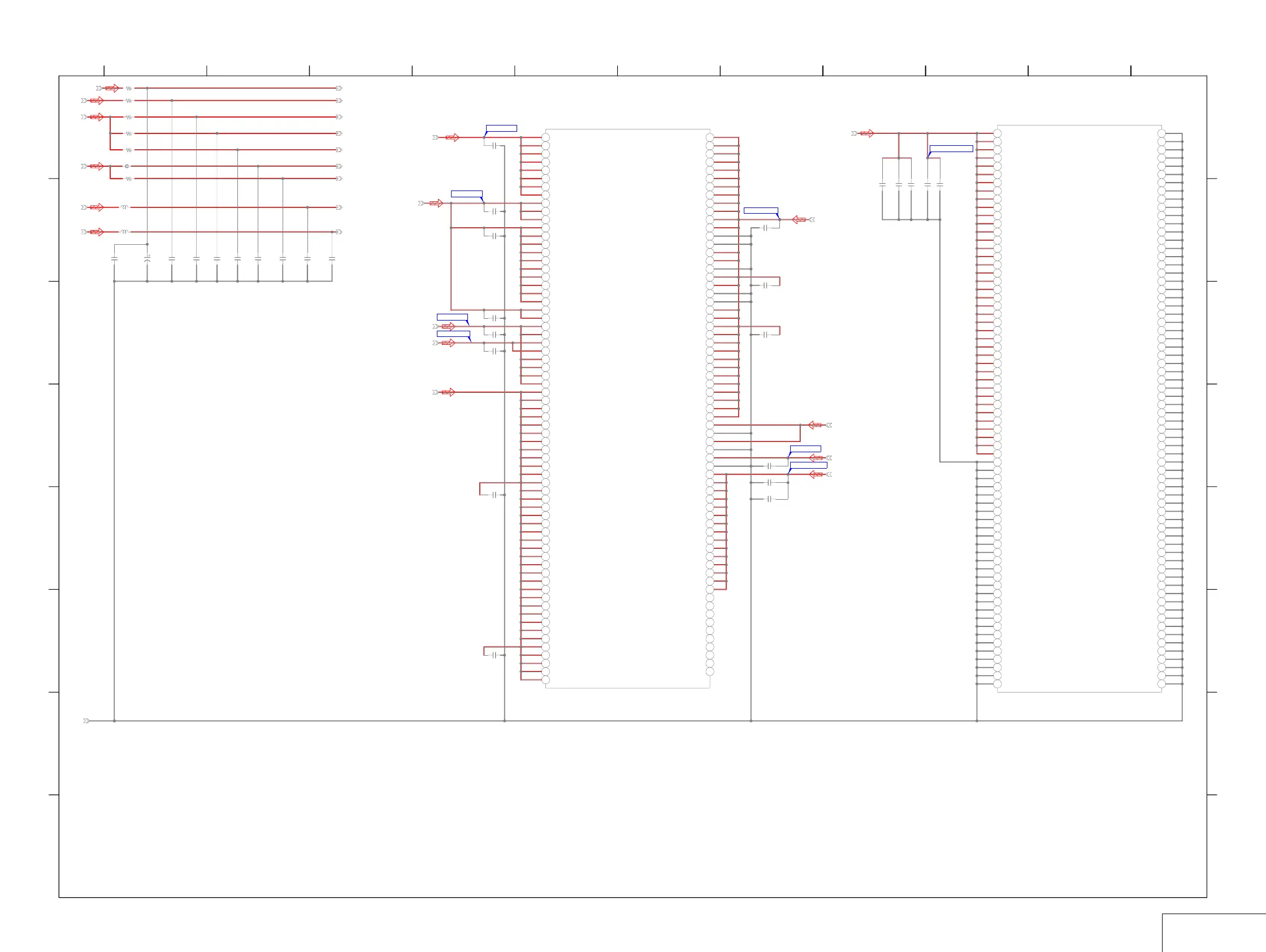Image resolution: width=1266 pixels, height=952 pixels.
Task: Select the blue callout above central IC's first pin
Action: point(501,128)
